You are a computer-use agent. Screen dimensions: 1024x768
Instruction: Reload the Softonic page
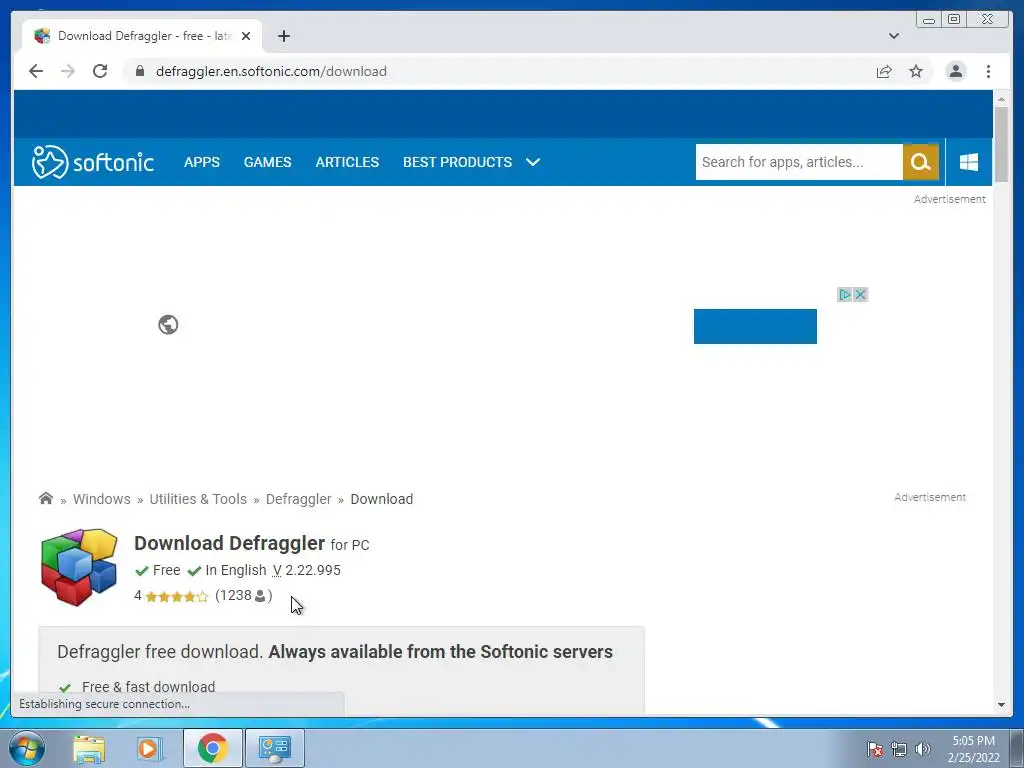coord(100,71)
